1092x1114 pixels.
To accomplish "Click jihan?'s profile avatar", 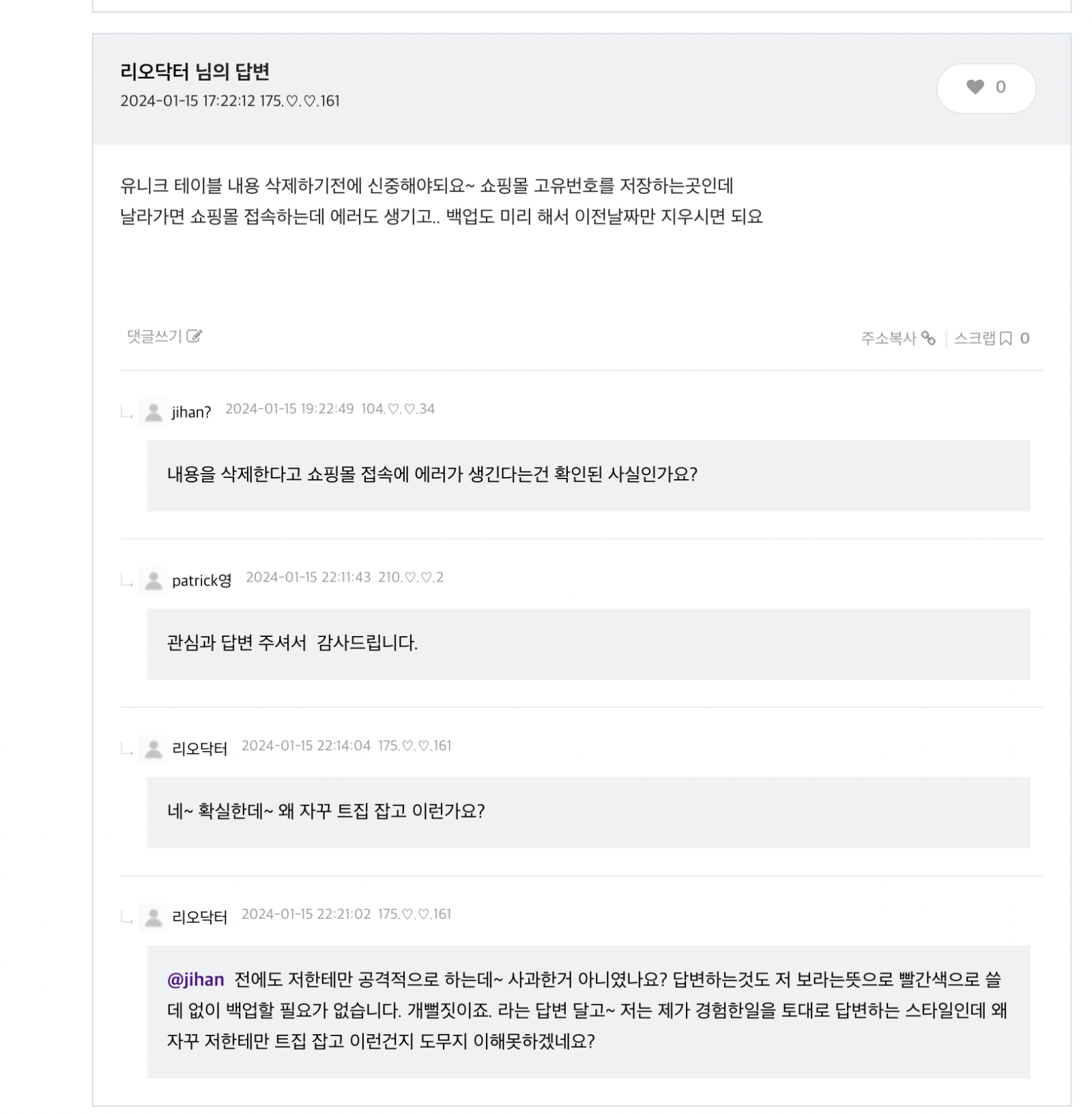I will coord(154,412).
